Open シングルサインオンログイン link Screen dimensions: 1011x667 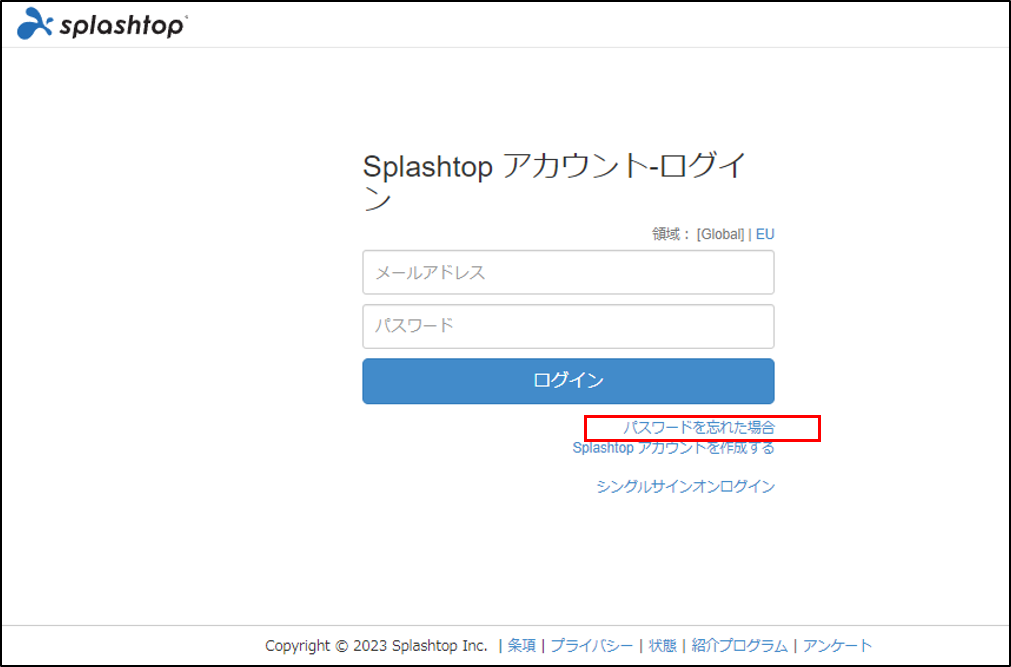click(685, 486)
